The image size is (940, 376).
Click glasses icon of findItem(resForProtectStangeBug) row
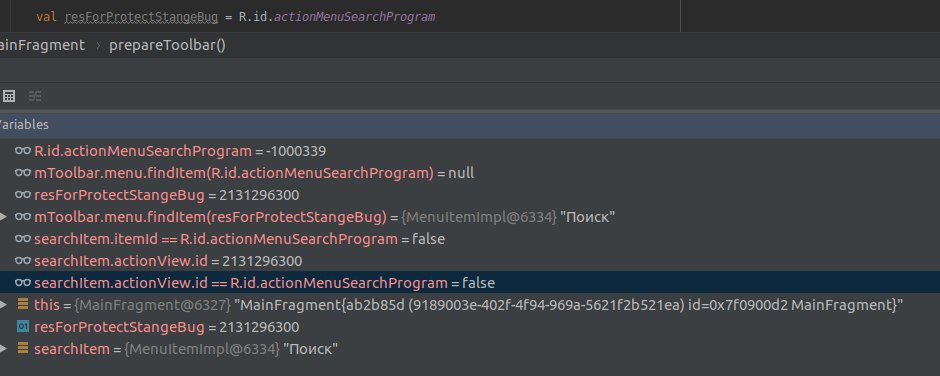(x=23, y=216)
